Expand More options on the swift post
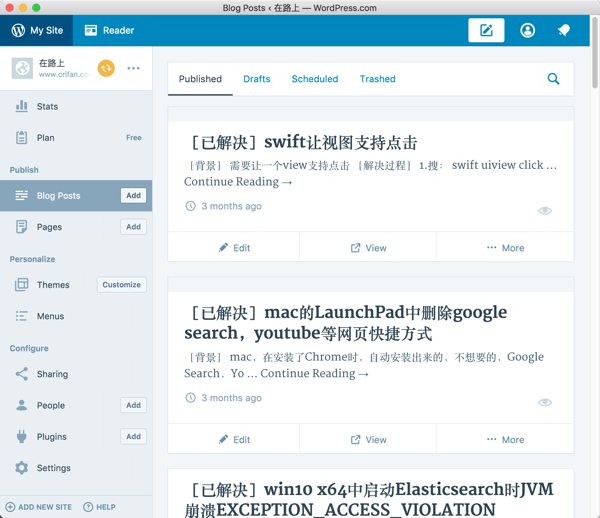 click(x=505, y=248)
